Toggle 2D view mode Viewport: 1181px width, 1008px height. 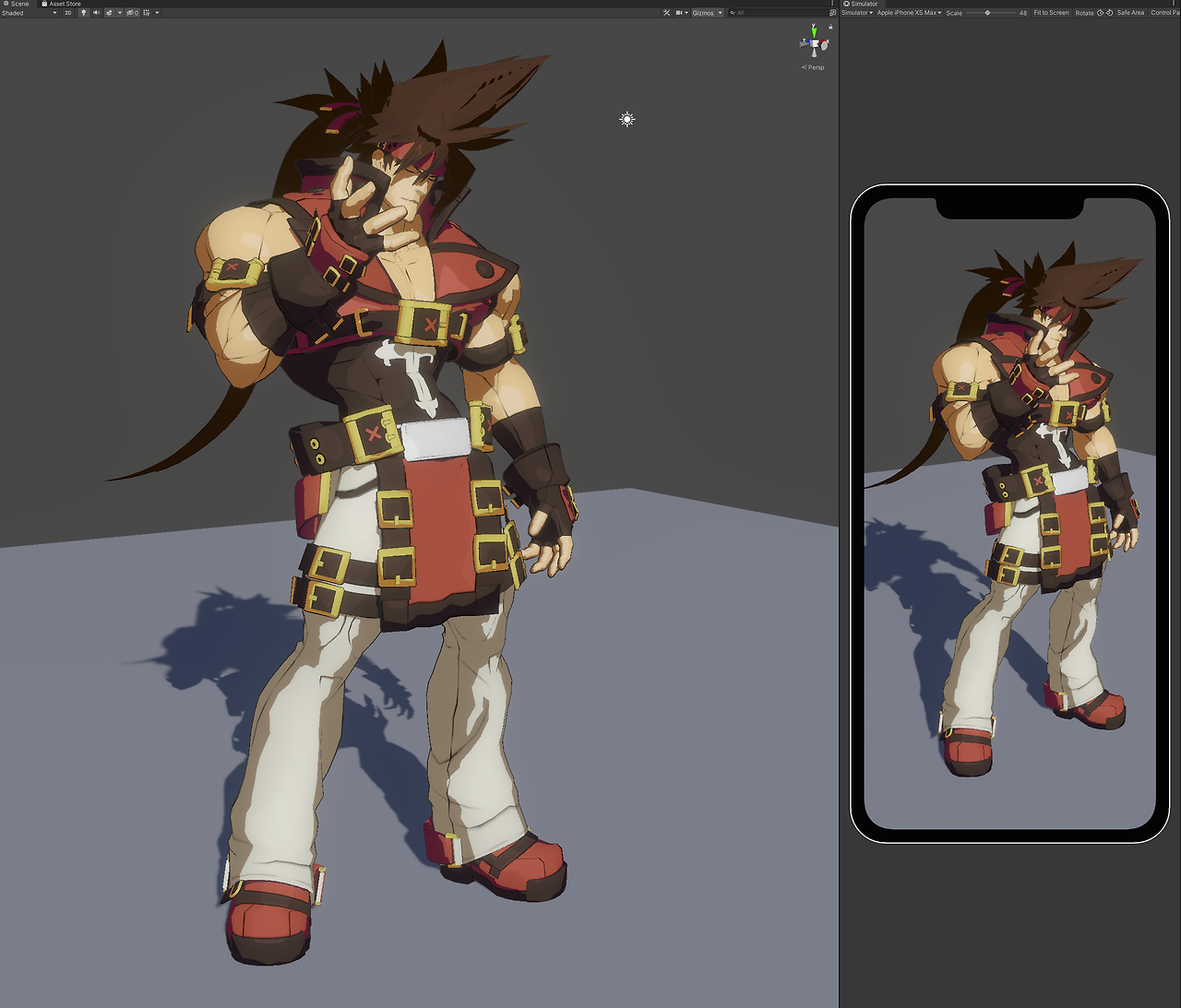67,13
